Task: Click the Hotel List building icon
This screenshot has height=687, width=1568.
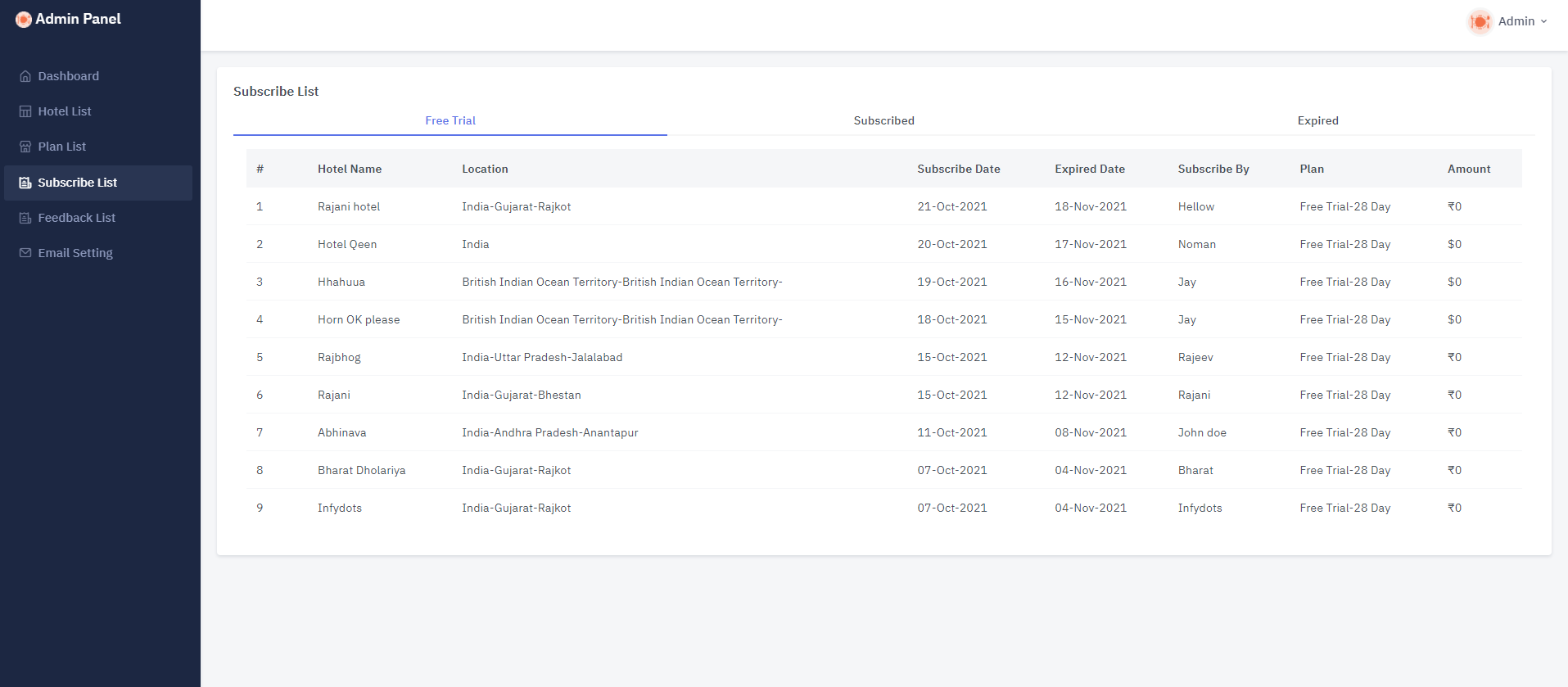Action: pos(25,111)
